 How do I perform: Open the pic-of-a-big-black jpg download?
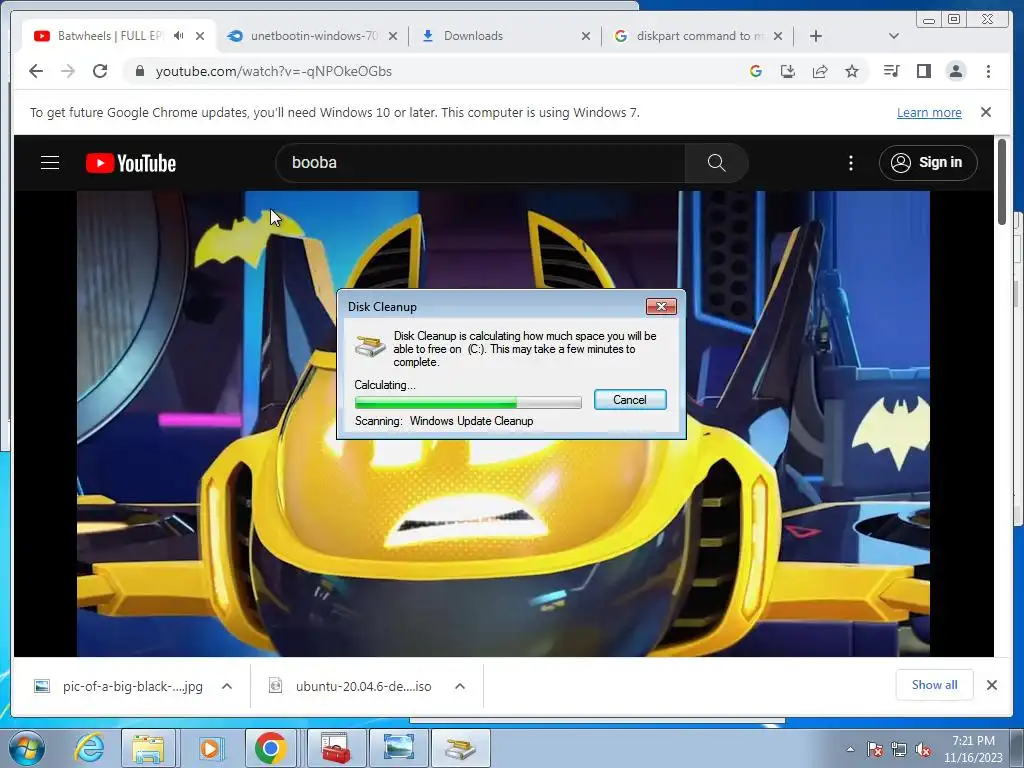coord(133,686)
